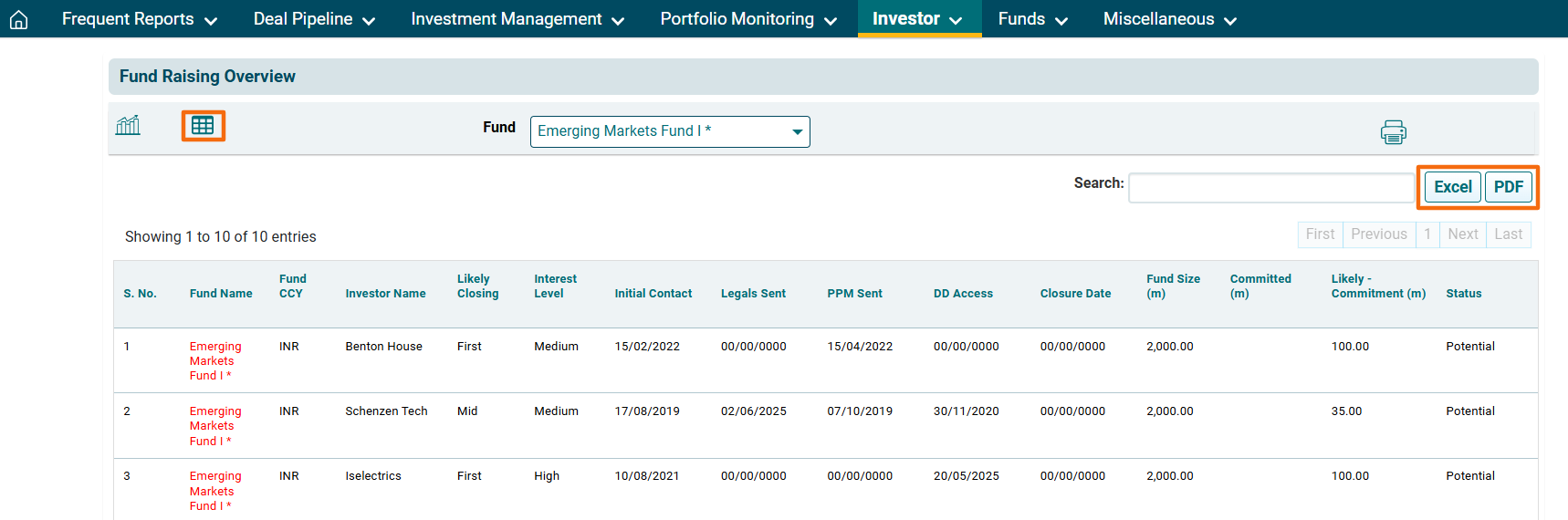Open the Miscellaneous menu
1568x520 pixels.
coord(1169,19)
